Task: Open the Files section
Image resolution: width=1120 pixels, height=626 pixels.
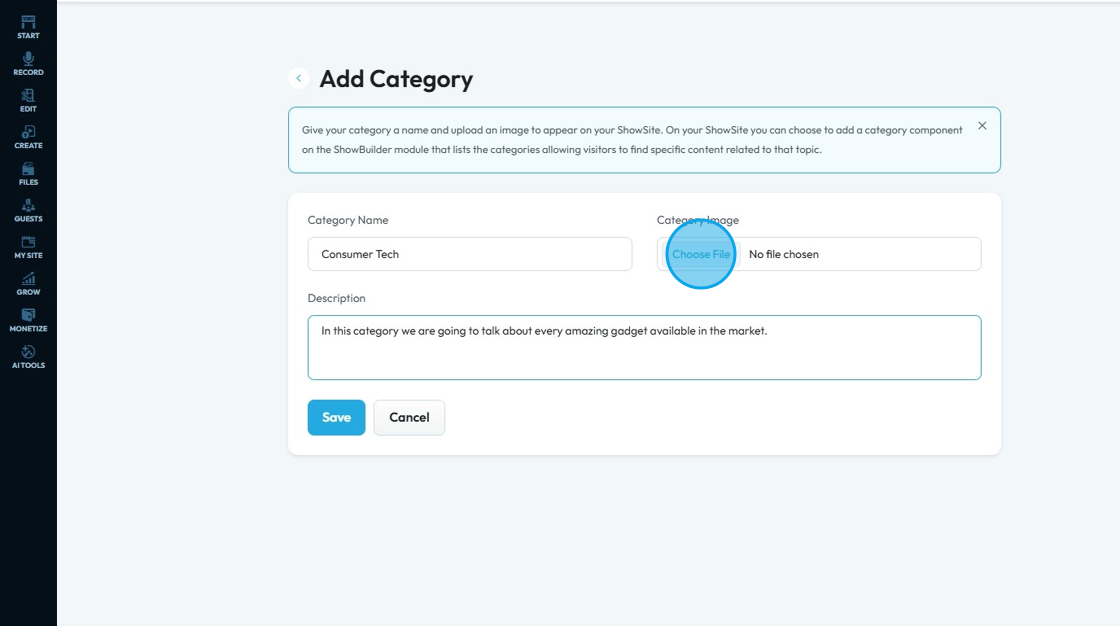Action: [x=28, y=174]
